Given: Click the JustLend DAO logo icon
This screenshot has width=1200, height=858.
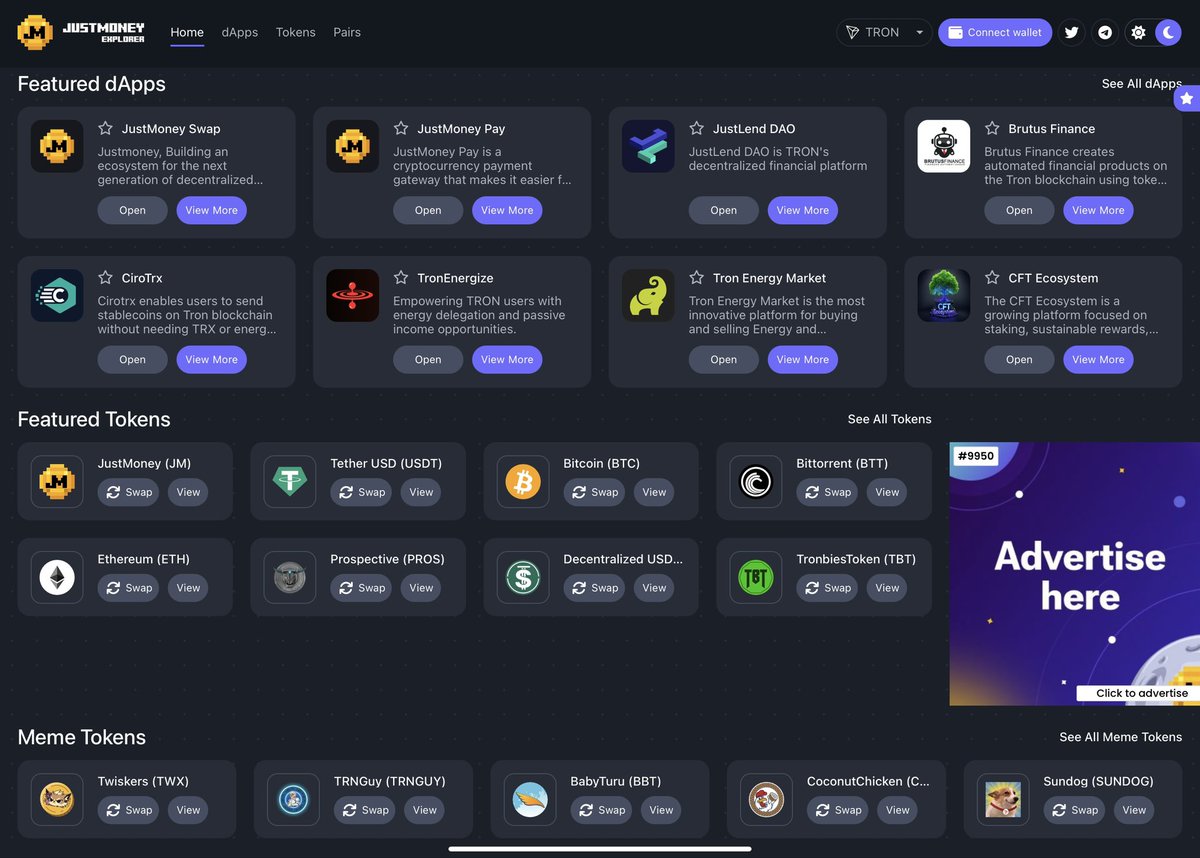Looking at the screenshot, I should (x=648, y=146).
